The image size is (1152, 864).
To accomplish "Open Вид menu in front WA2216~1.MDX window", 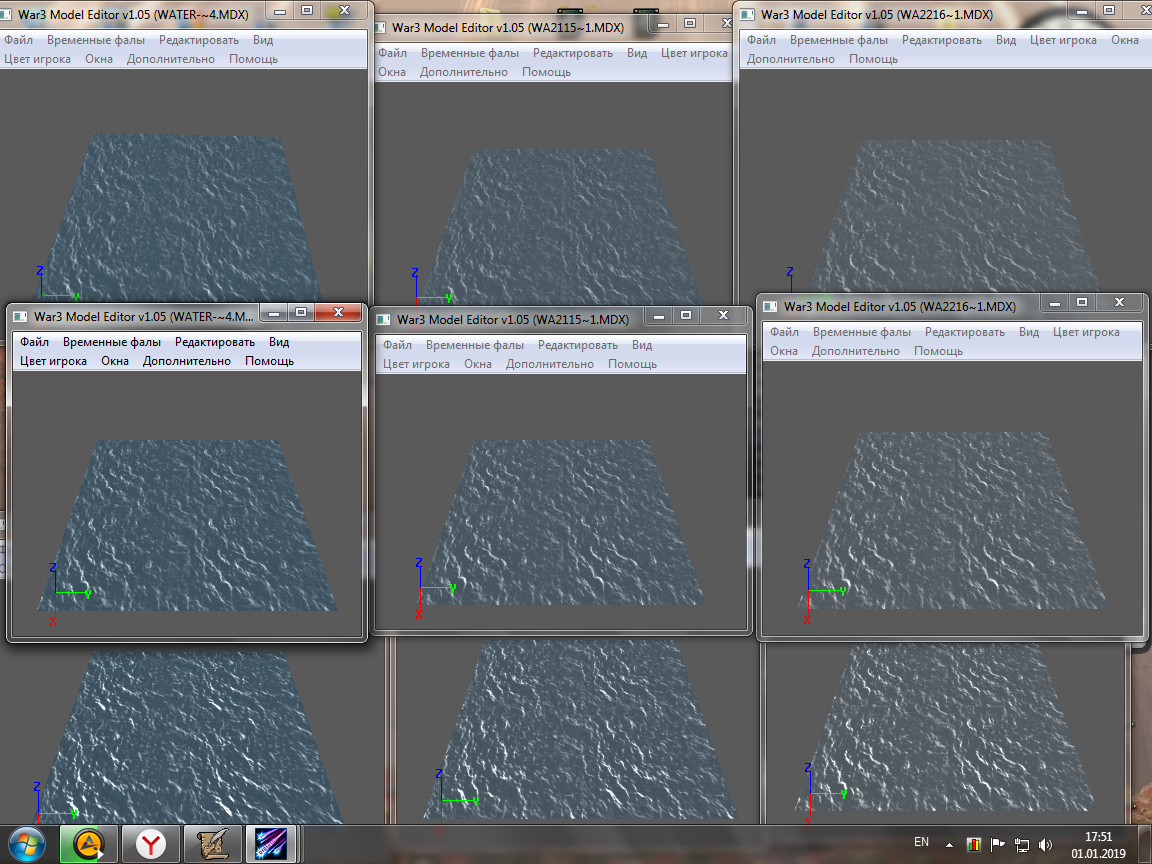I will [x=1029, y=331].
